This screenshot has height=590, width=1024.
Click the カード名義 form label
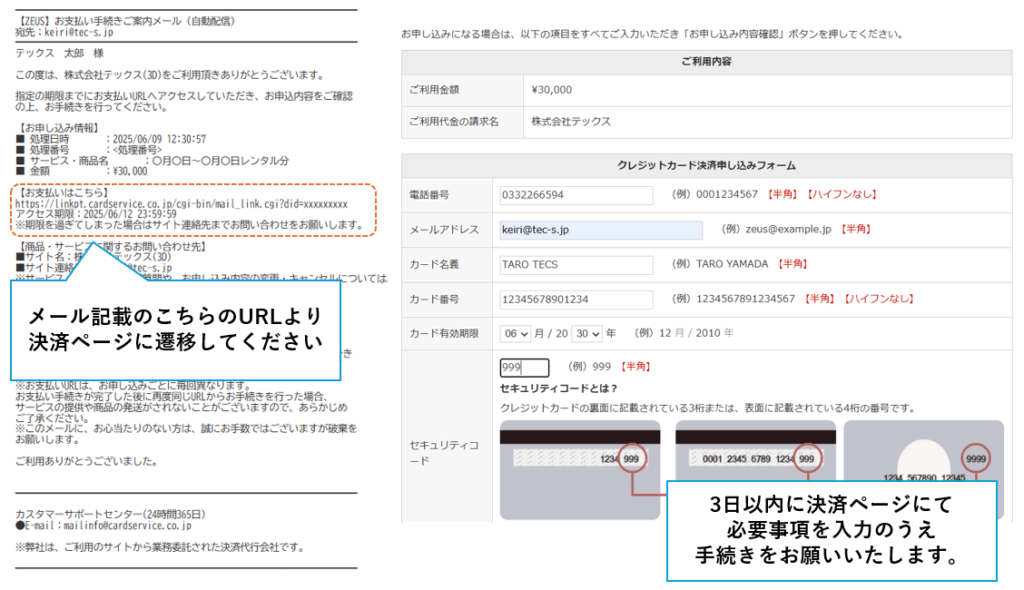[434, 265]
